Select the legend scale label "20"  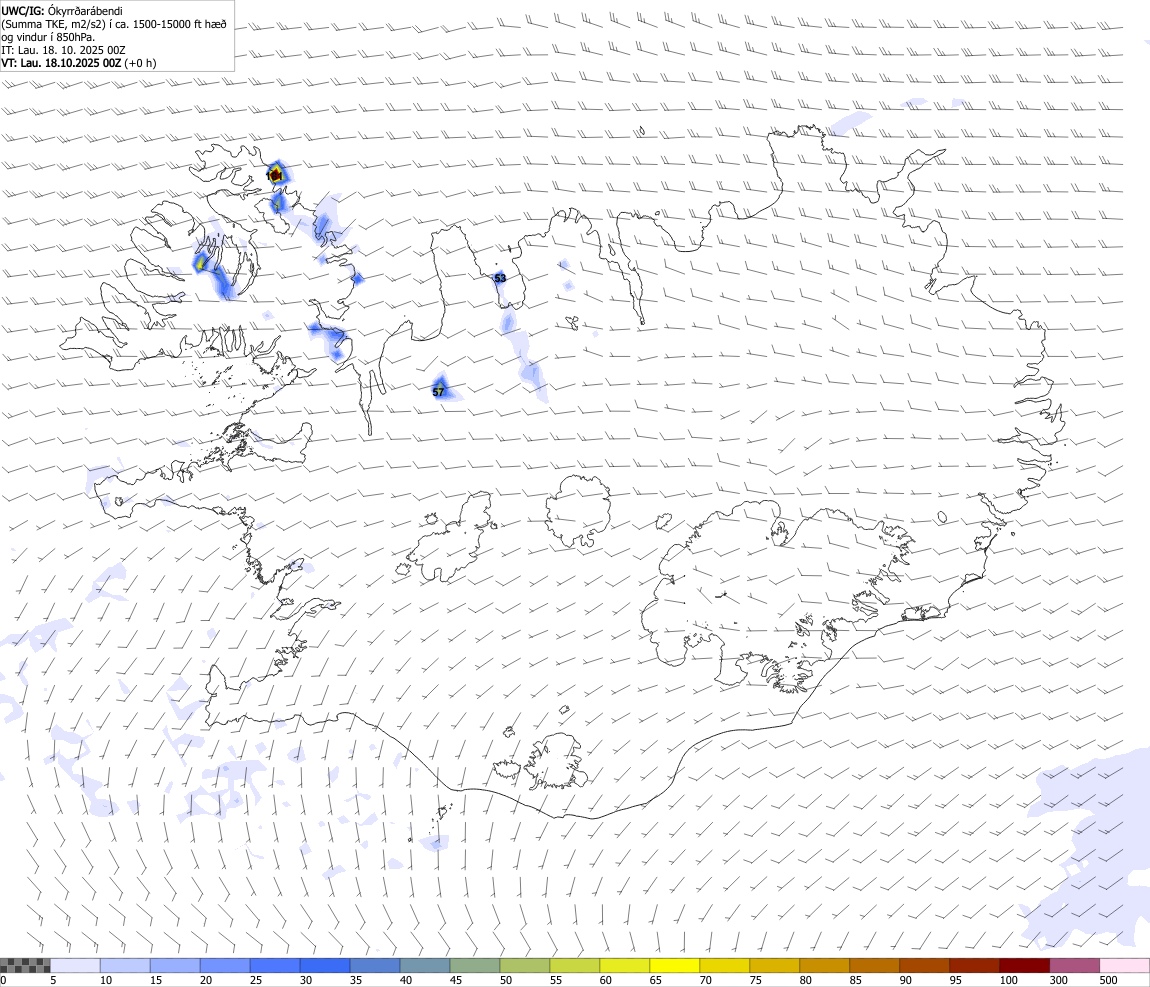coord(206,980)
